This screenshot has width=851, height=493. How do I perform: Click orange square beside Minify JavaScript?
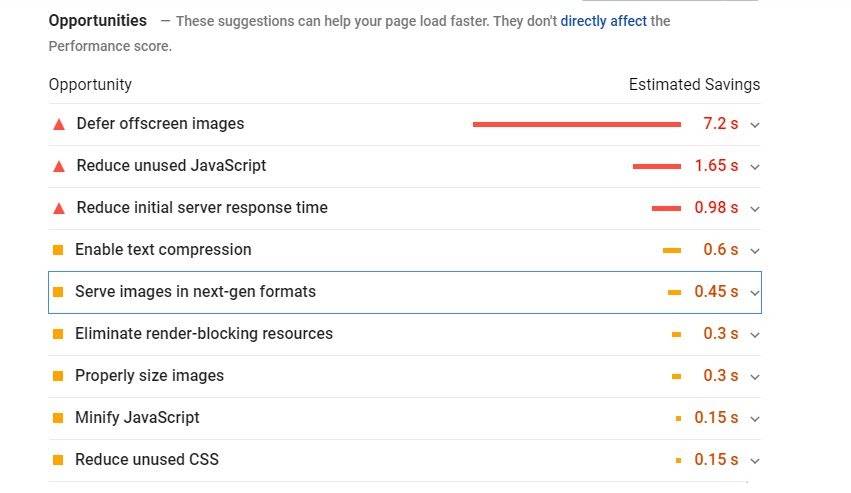58,418
